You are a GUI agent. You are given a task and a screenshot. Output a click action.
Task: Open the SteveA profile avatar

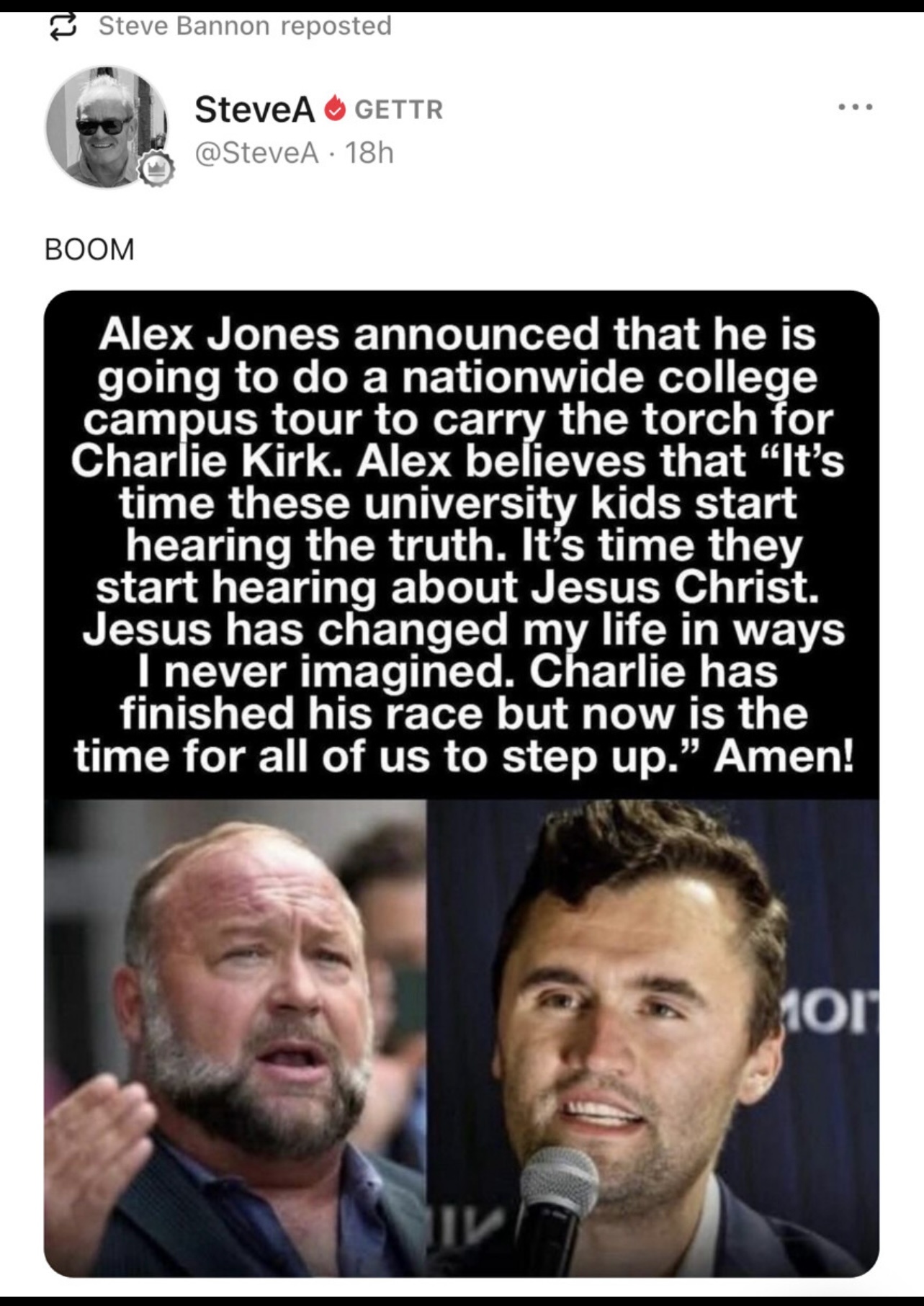(107, 127)
